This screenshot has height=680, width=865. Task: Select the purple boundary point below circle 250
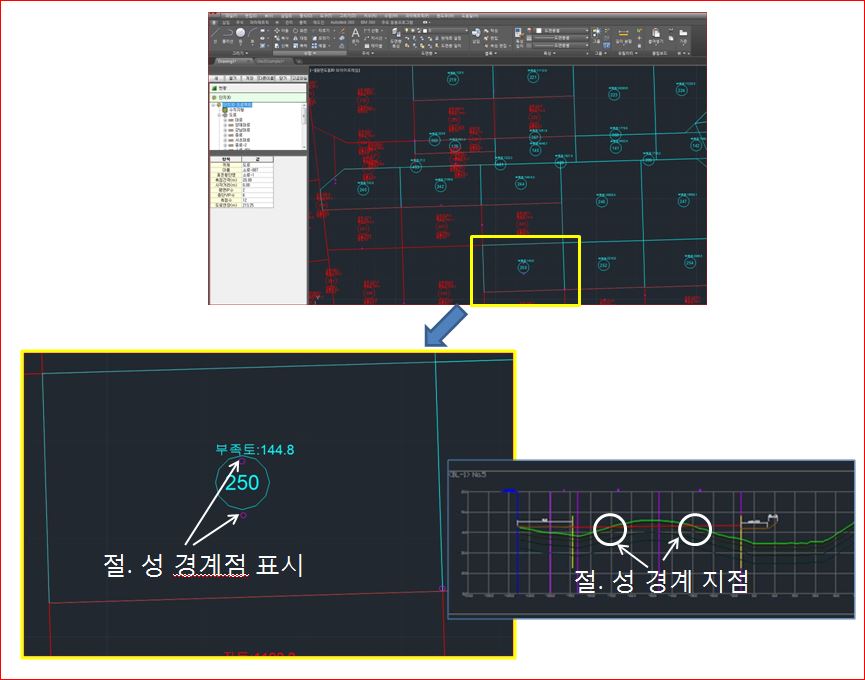pos(243,516)
